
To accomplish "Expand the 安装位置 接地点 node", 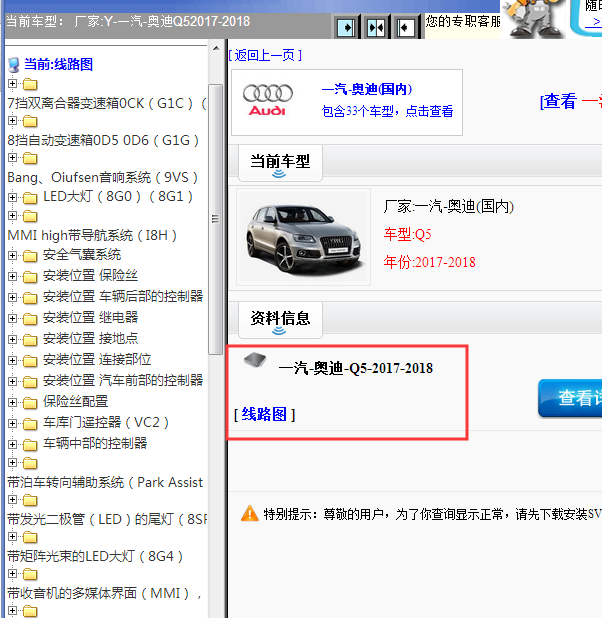I will click(x=13, y=339).
